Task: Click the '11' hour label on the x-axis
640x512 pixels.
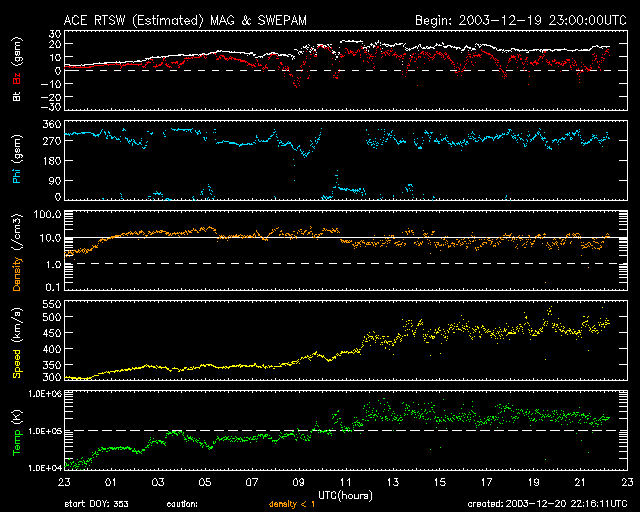Action: point(346,482)
